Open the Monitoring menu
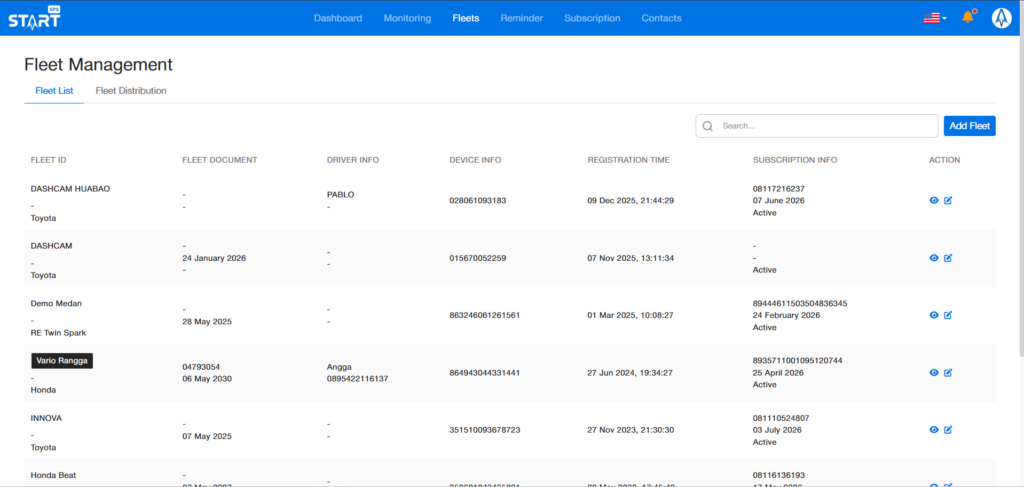 point(407,18)
